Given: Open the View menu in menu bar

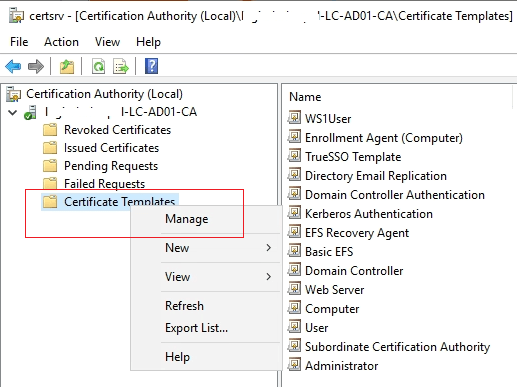Looking at the screenshot, I should click(x=107, y=42).
